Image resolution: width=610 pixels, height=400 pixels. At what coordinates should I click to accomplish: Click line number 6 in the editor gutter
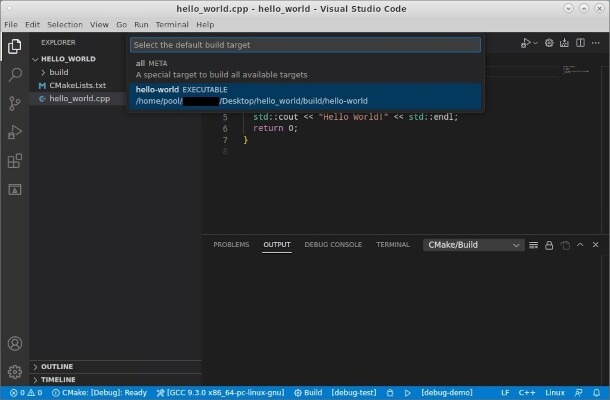(x=225, y=128)
